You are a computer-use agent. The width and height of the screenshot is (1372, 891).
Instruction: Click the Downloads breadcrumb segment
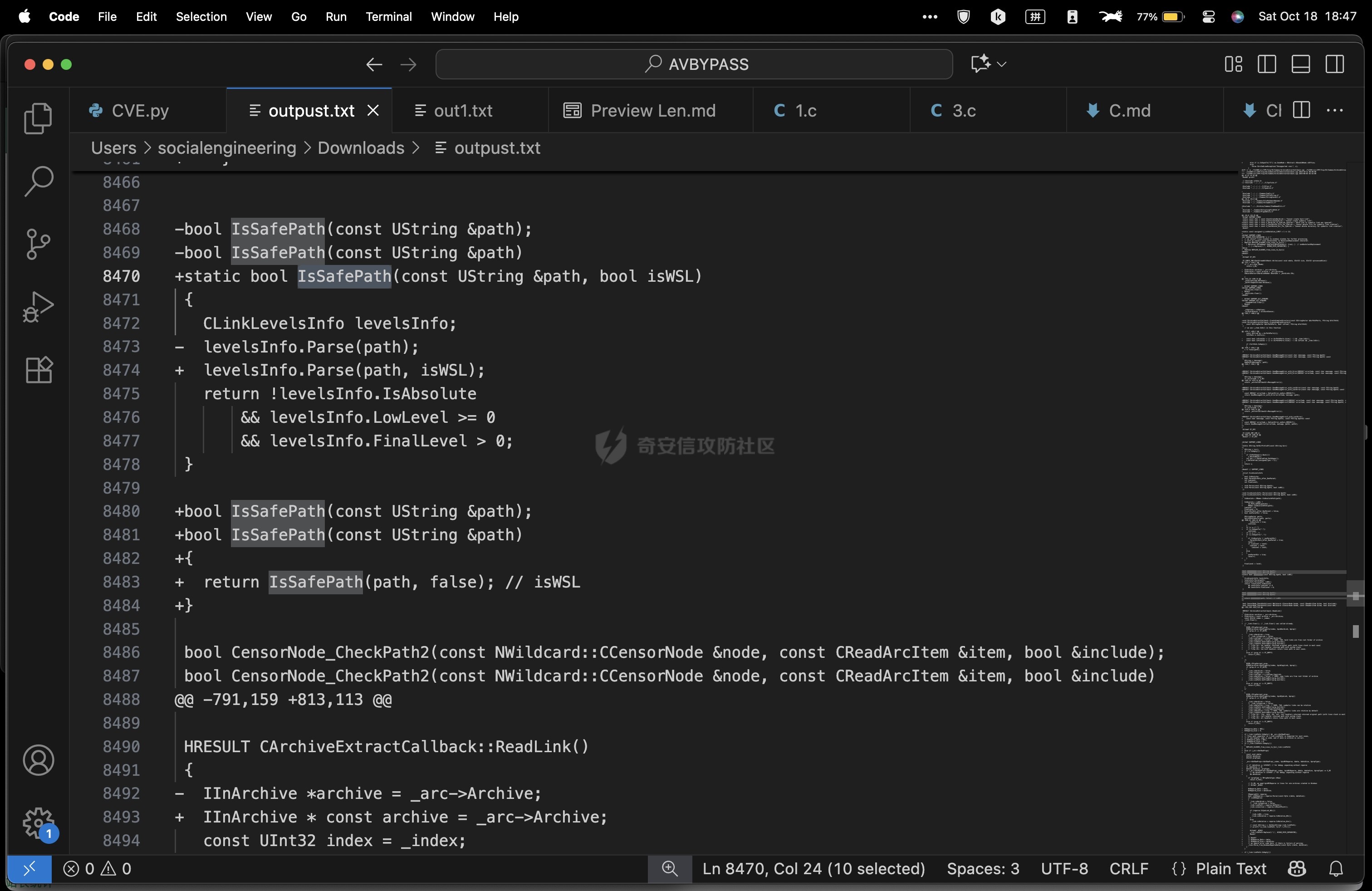click(361, 148)
